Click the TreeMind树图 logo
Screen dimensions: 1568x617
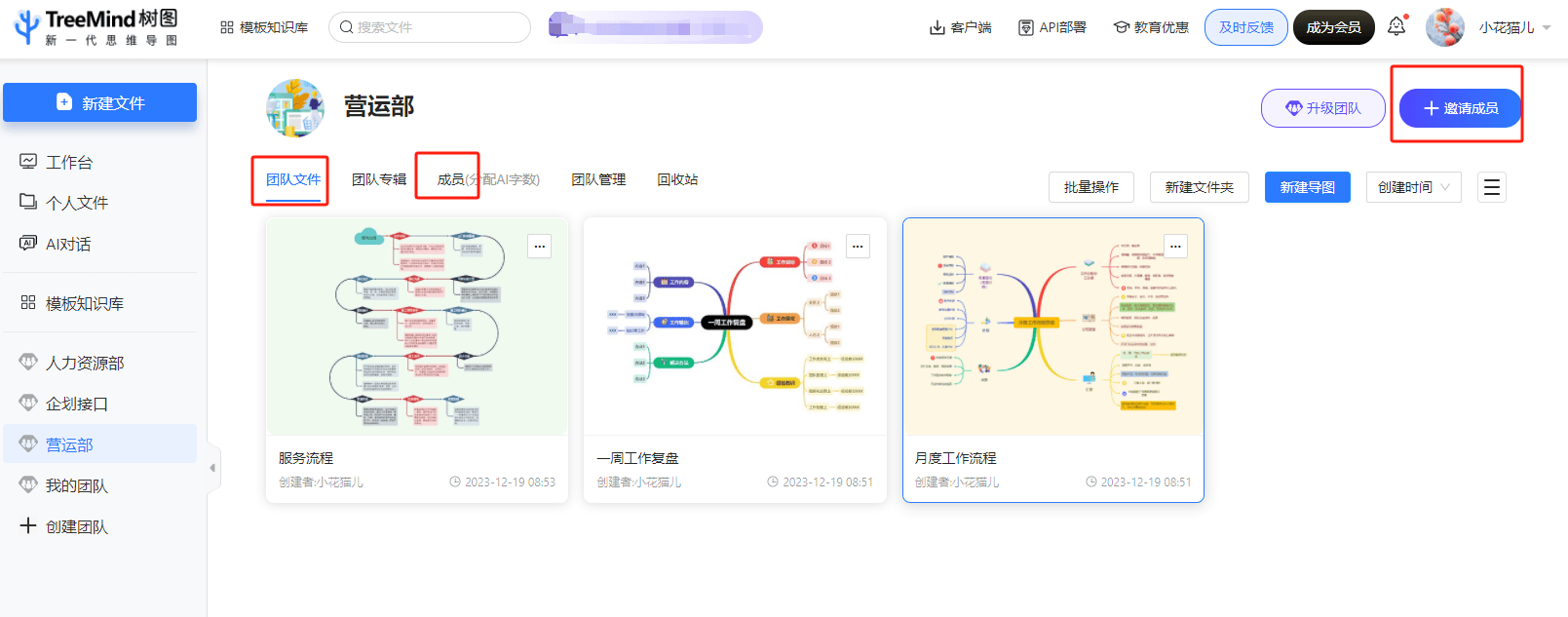coord(96,27)
